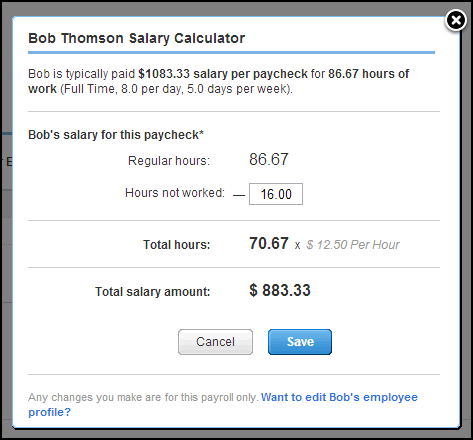Image resolution: width=473 pixels, height=440 pixels.
Task: Click the Total salary amount label
Action: click(x=153, y=292)
